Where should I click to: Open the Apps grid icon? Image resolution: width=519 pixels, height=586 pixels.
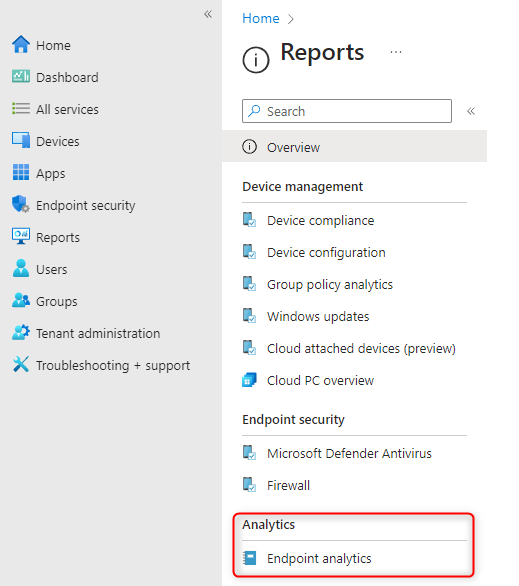(x=21, y=172)
